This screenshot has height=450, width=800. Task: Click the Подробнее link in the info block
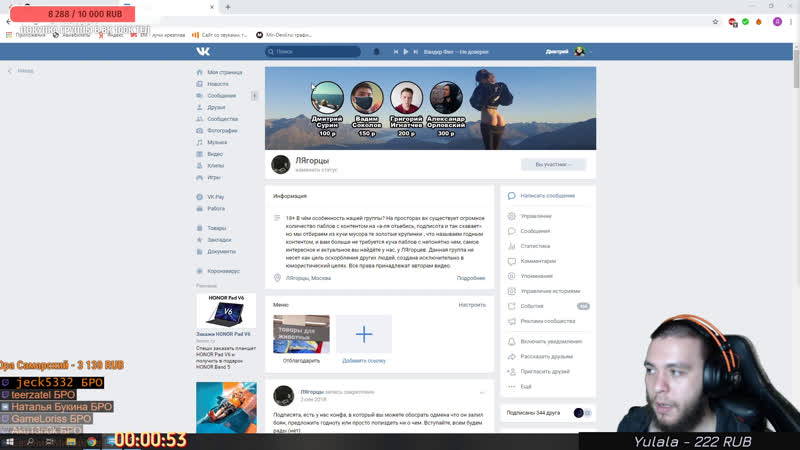pos(471,278)
